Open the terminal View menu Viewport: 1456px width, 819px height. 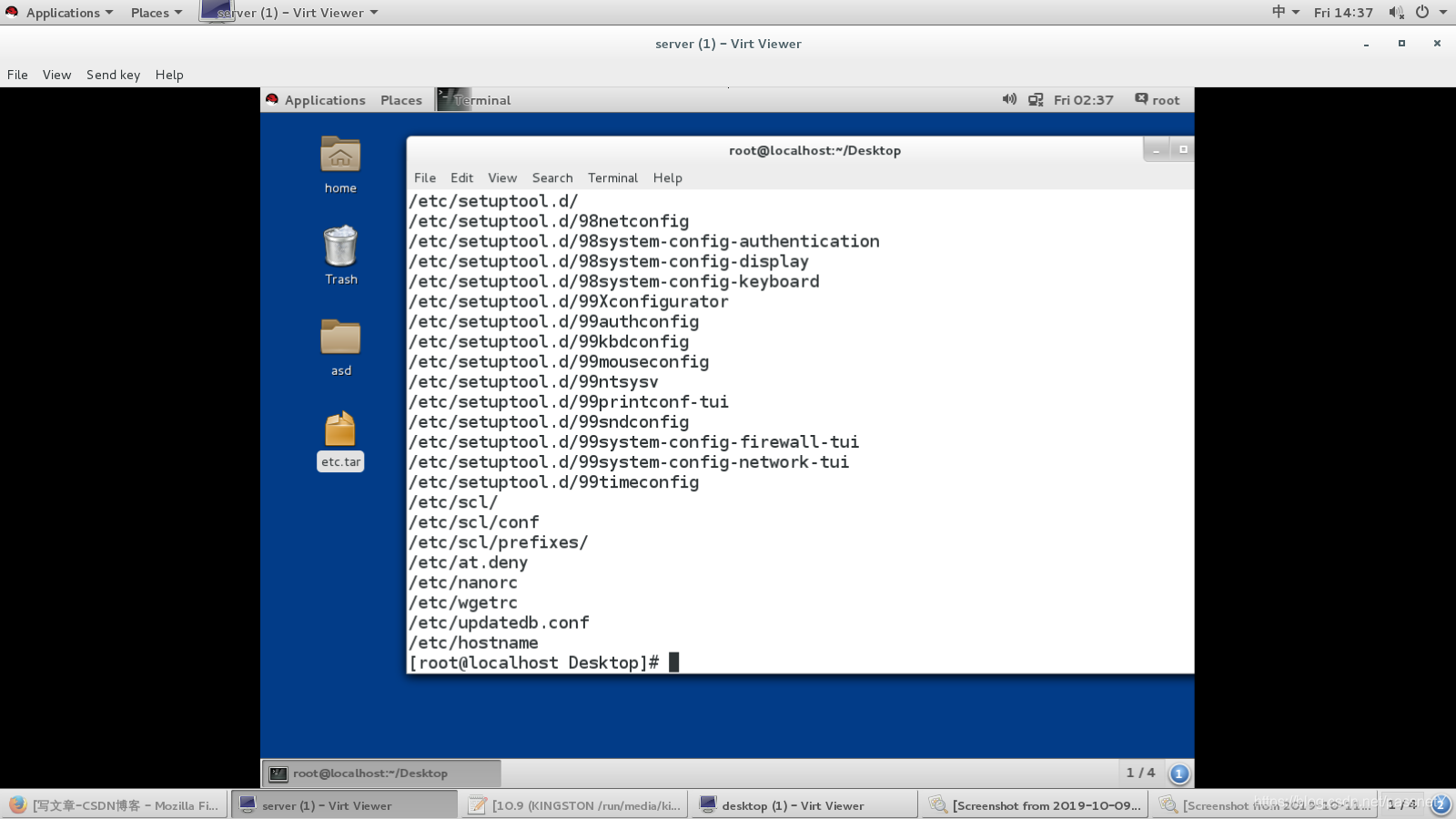point(502,177)
